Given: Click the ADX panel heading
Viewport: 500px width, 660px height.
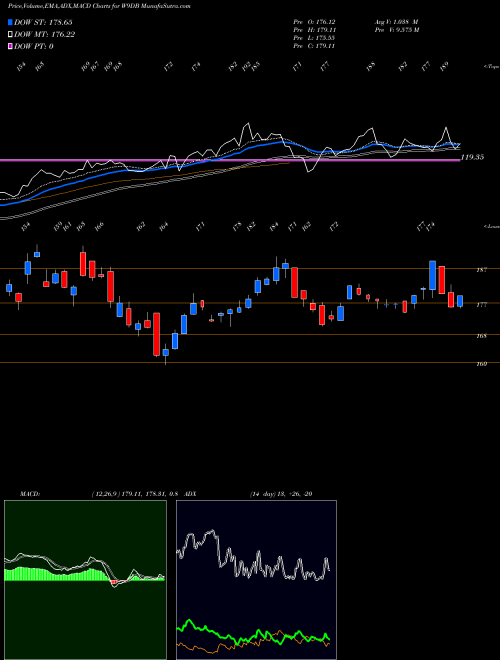Looking at the screenshot, I should point(190,494).
